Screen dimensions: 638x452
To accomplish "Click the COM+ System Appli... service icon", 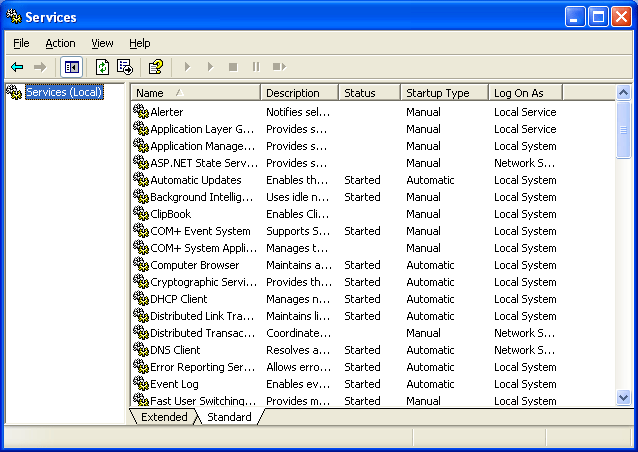I will point(141,248).
